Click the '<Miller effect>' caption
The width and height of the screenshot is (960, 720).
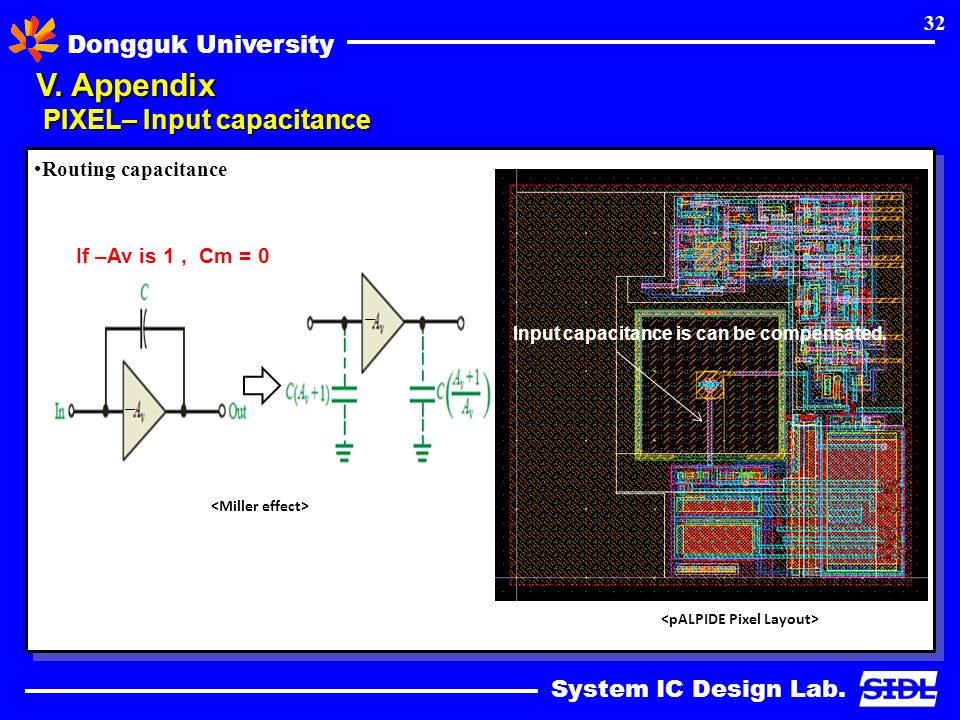click(x=260, y=506)
